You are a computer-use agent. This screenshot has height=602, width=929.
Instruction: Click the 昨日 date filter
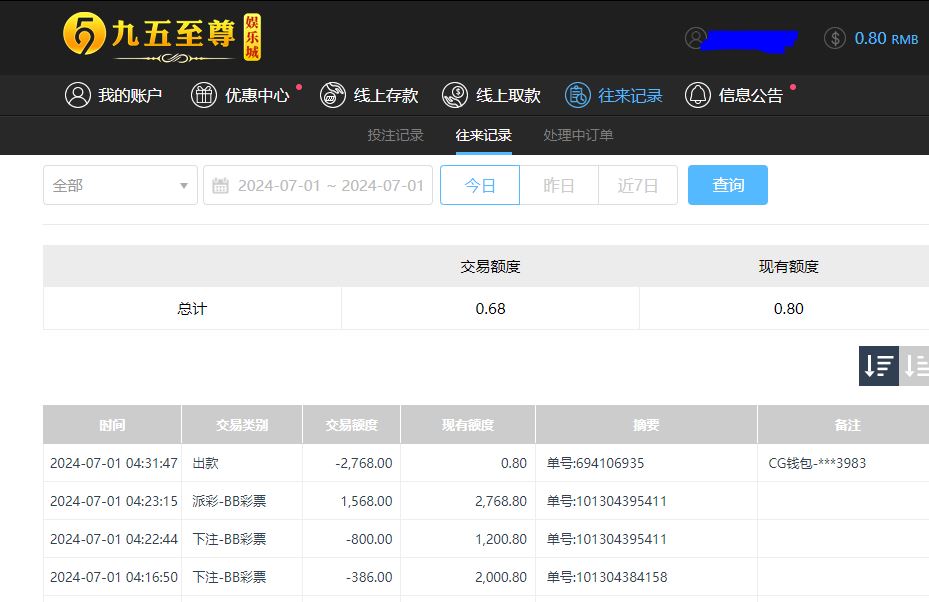(x=558, y=185)
